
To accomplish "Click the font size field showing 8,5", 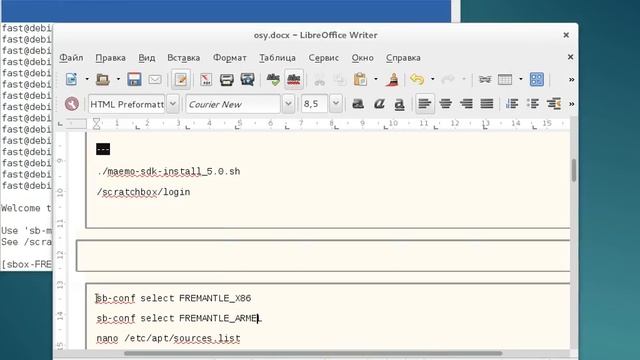I will coord(315,104).
